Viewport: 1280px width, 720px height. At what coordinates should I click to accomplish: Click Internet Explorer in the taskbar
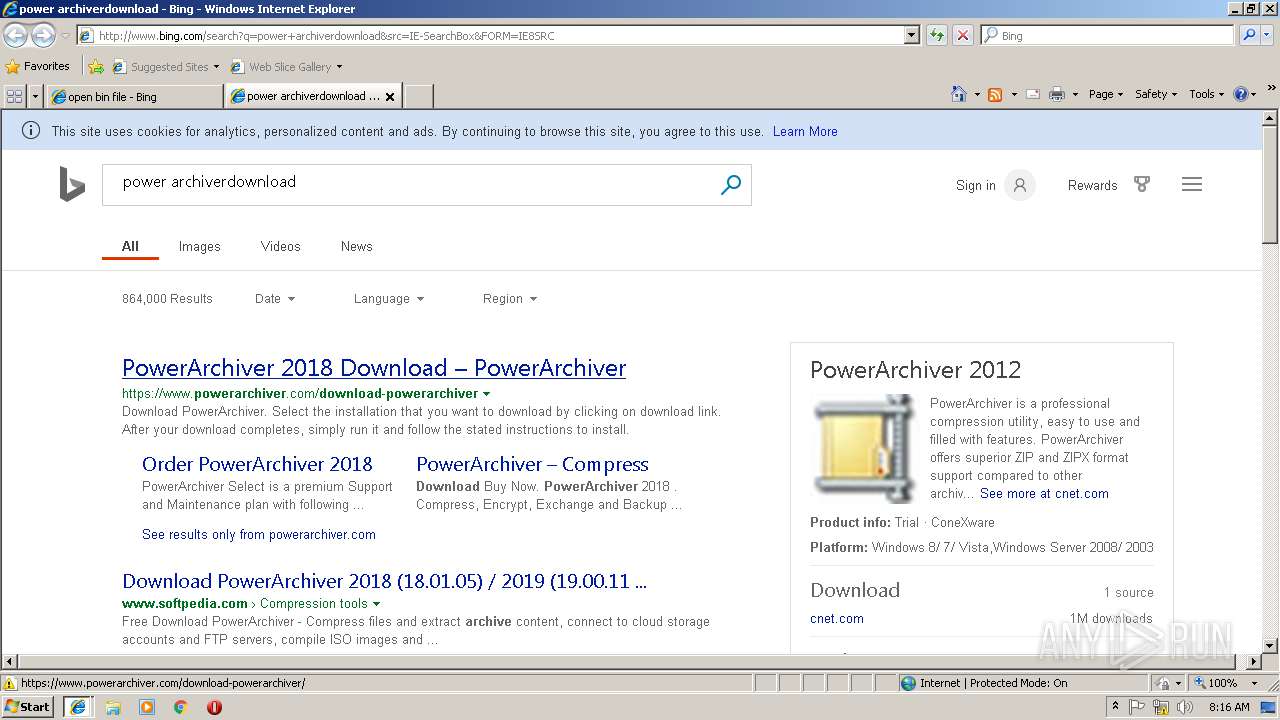point(78,707)
